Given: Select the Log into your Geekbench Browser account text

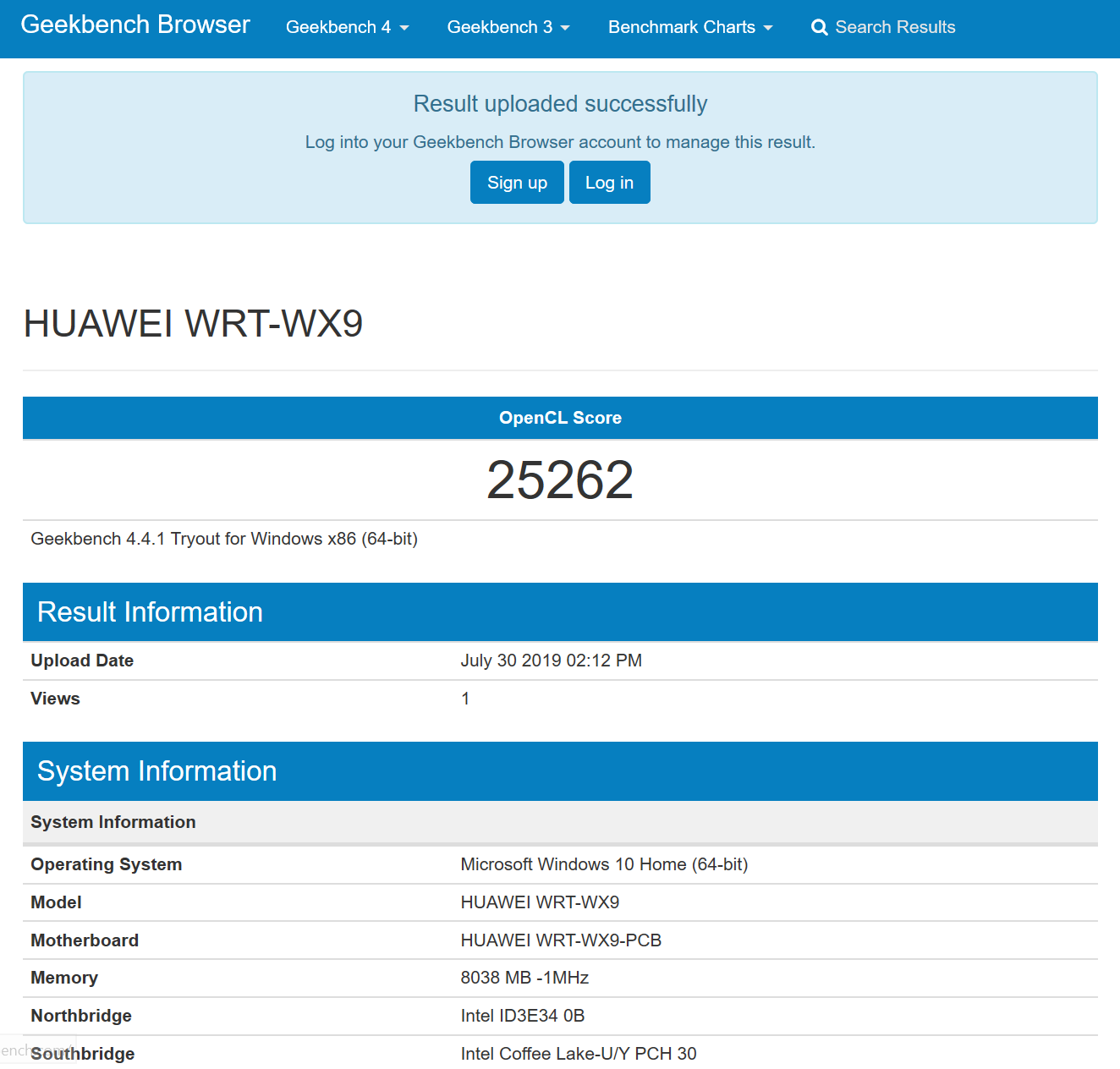Looking at the screenshot, I should coord(560,142).
